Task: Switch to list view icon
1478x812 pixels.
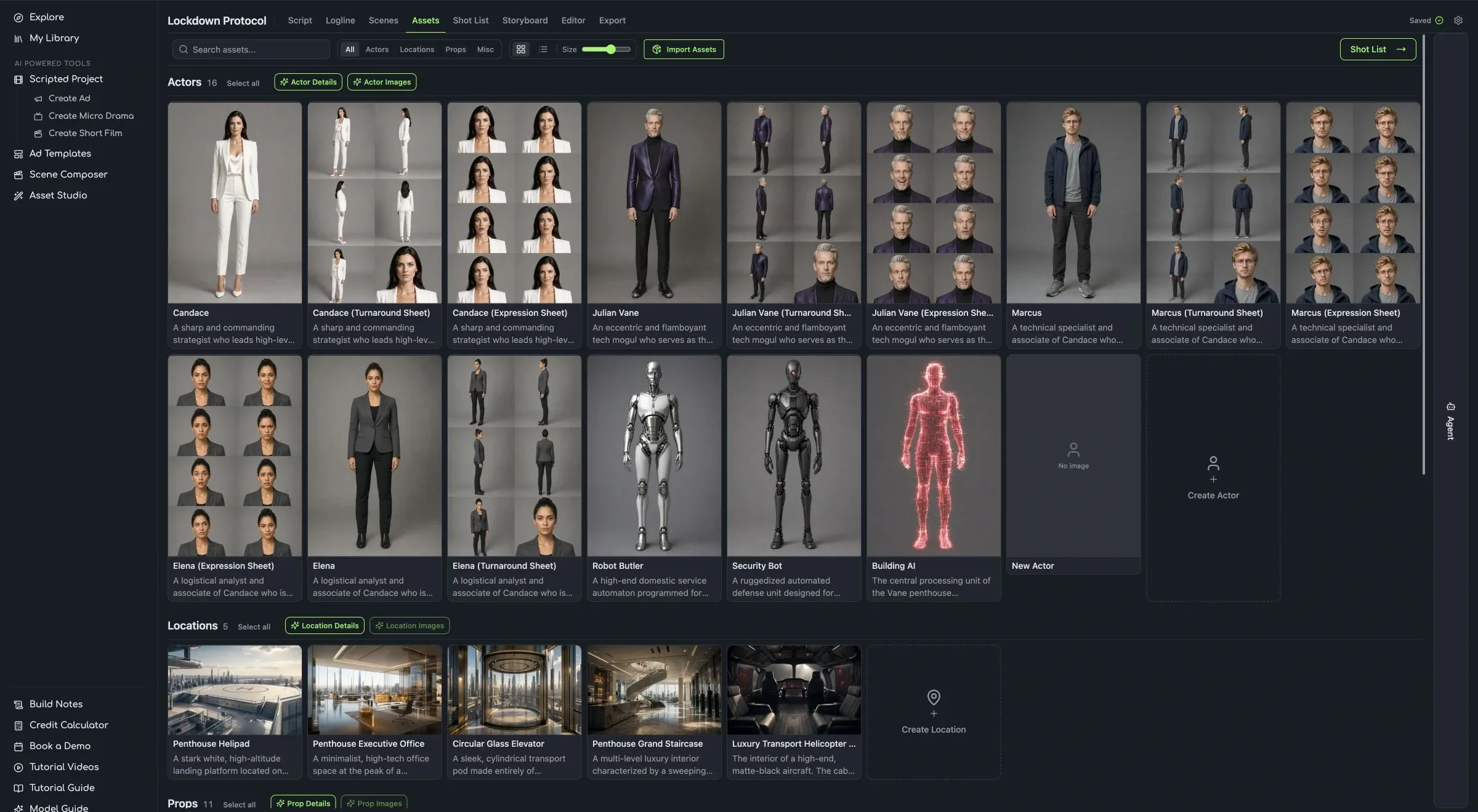Action: (x=543, y=49)
